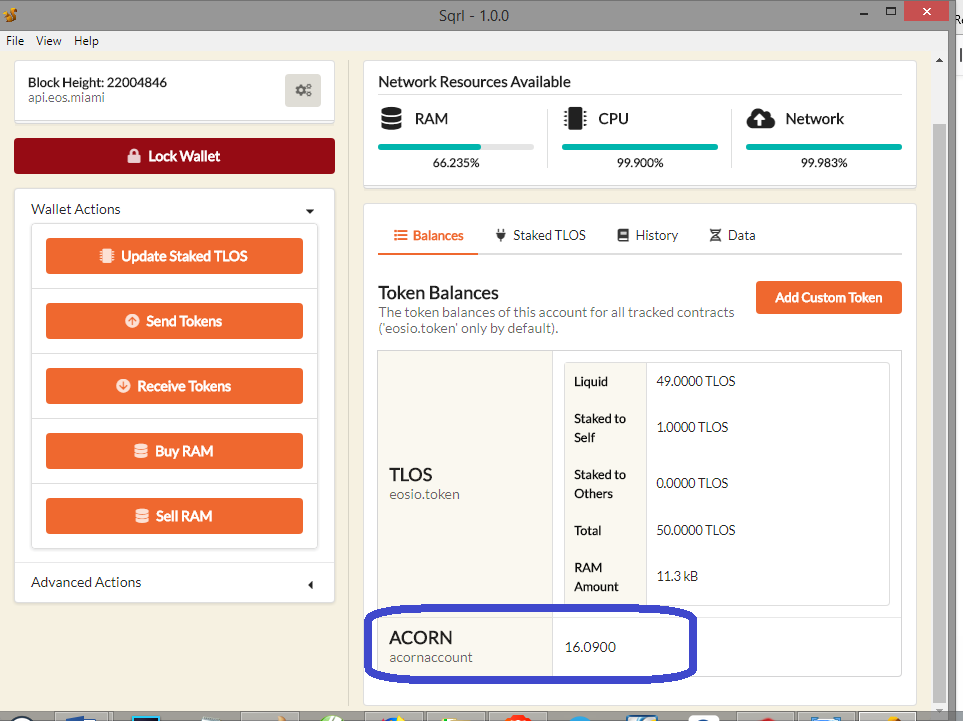Switch to the Data tab
The width and height of the screenshot is (963, 721).
click(732, 235)
